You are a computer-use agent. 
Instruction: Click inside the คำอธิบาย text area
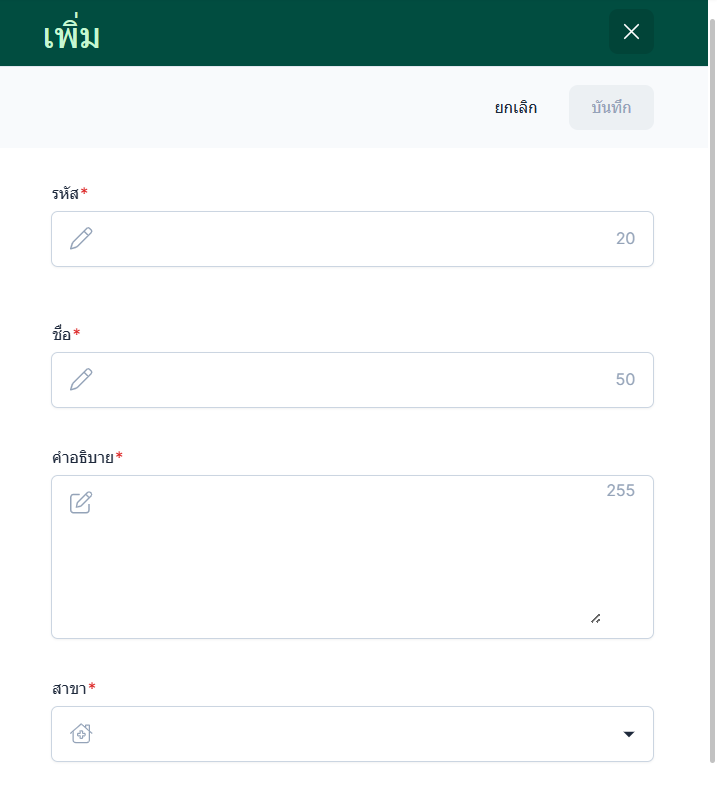350,560
